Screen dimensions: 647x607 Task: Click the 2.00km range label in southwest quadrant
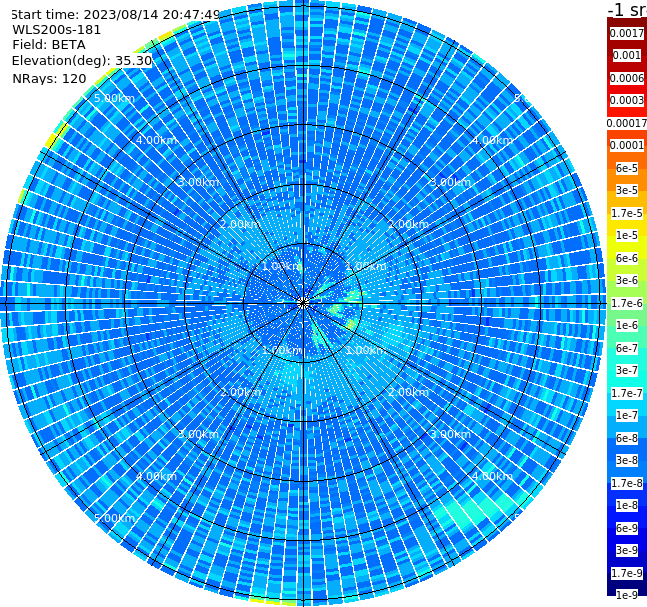(x=240, y=392)
